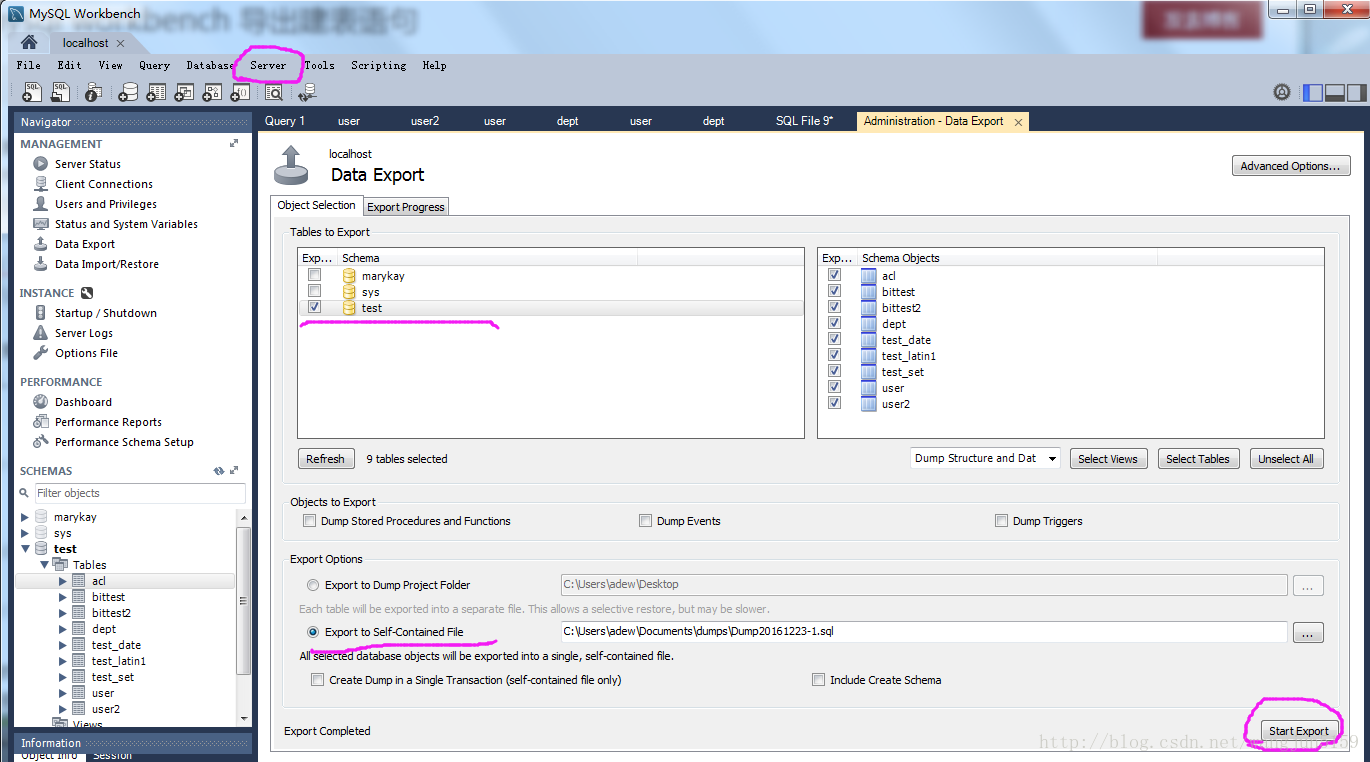Check the sys schema export box
The image size is (1370, 762).
click(x=315, y=291)
